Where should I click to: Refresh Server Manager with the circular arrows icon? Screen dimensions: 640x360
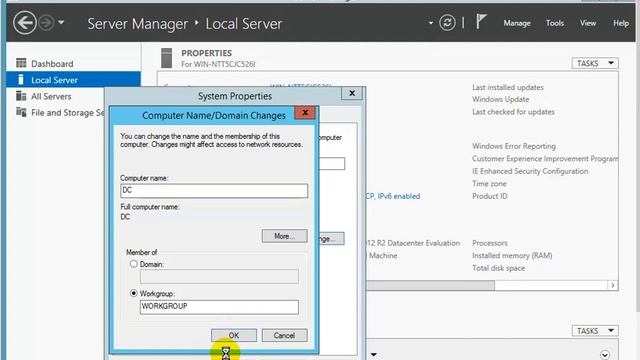[x=447, y=22]
